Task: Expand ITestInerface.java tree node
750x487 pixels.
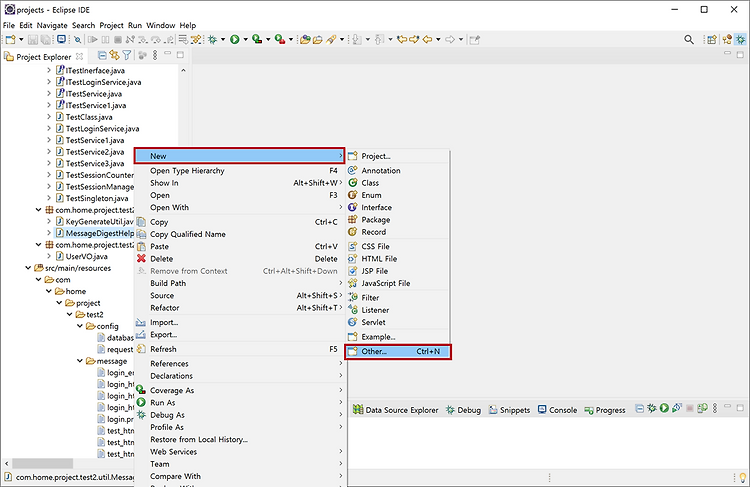Action: pos(49,70)
